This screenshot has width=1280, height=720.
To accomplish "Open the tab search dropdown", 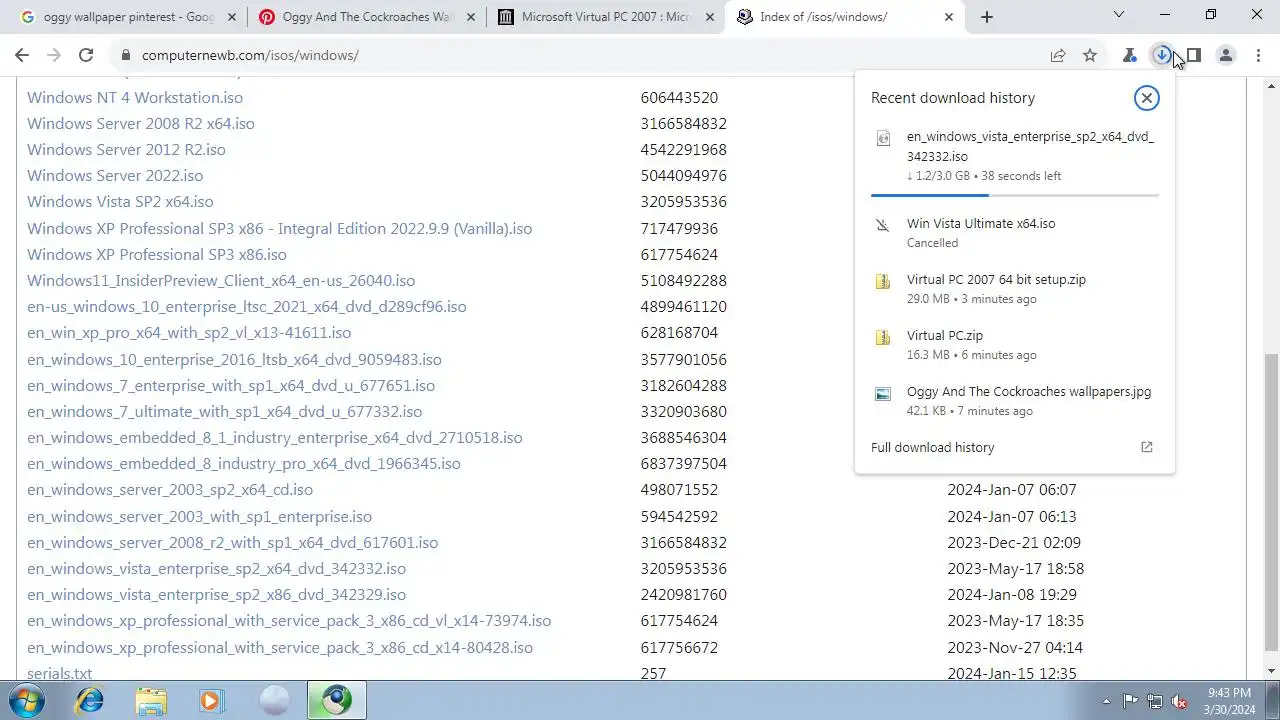I will pyautogui.click(x=1119, y=15).
